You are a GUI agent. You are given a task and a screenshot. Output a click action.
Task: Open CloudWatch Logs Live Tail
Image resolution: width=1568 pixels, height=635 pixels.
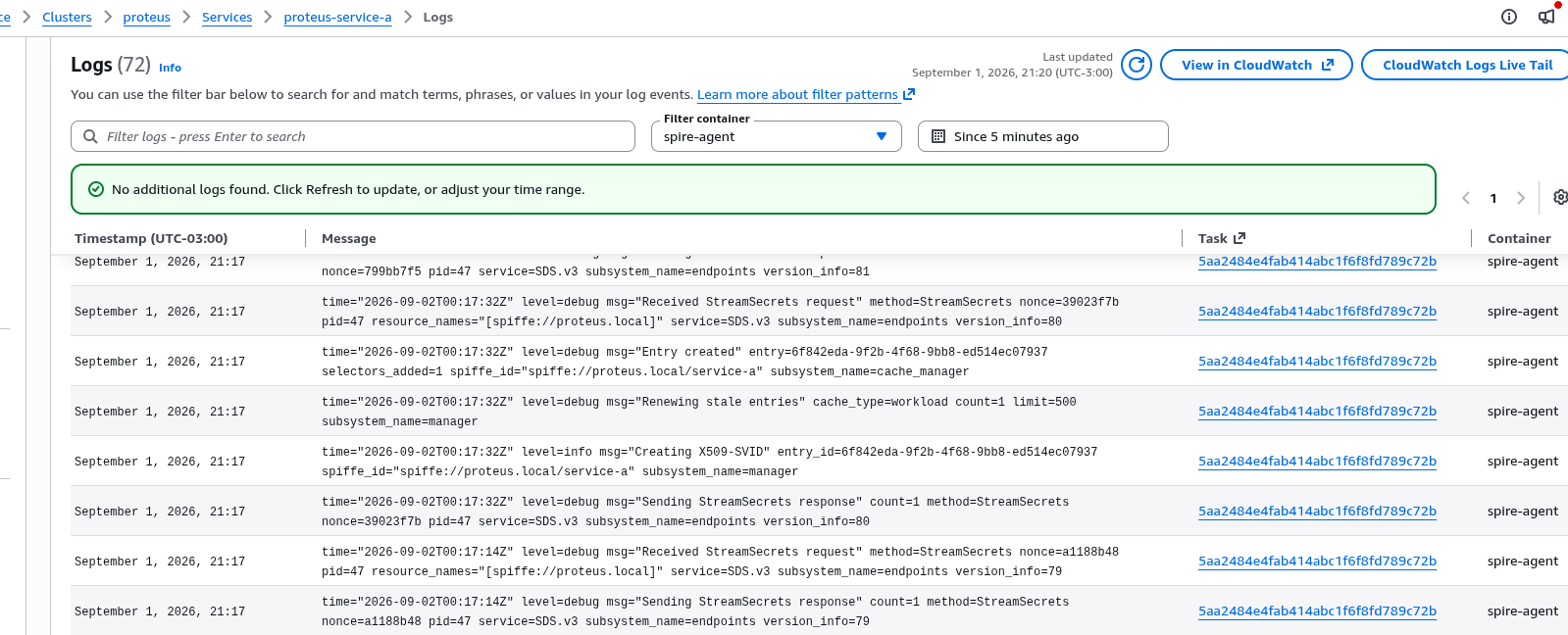1467,65
